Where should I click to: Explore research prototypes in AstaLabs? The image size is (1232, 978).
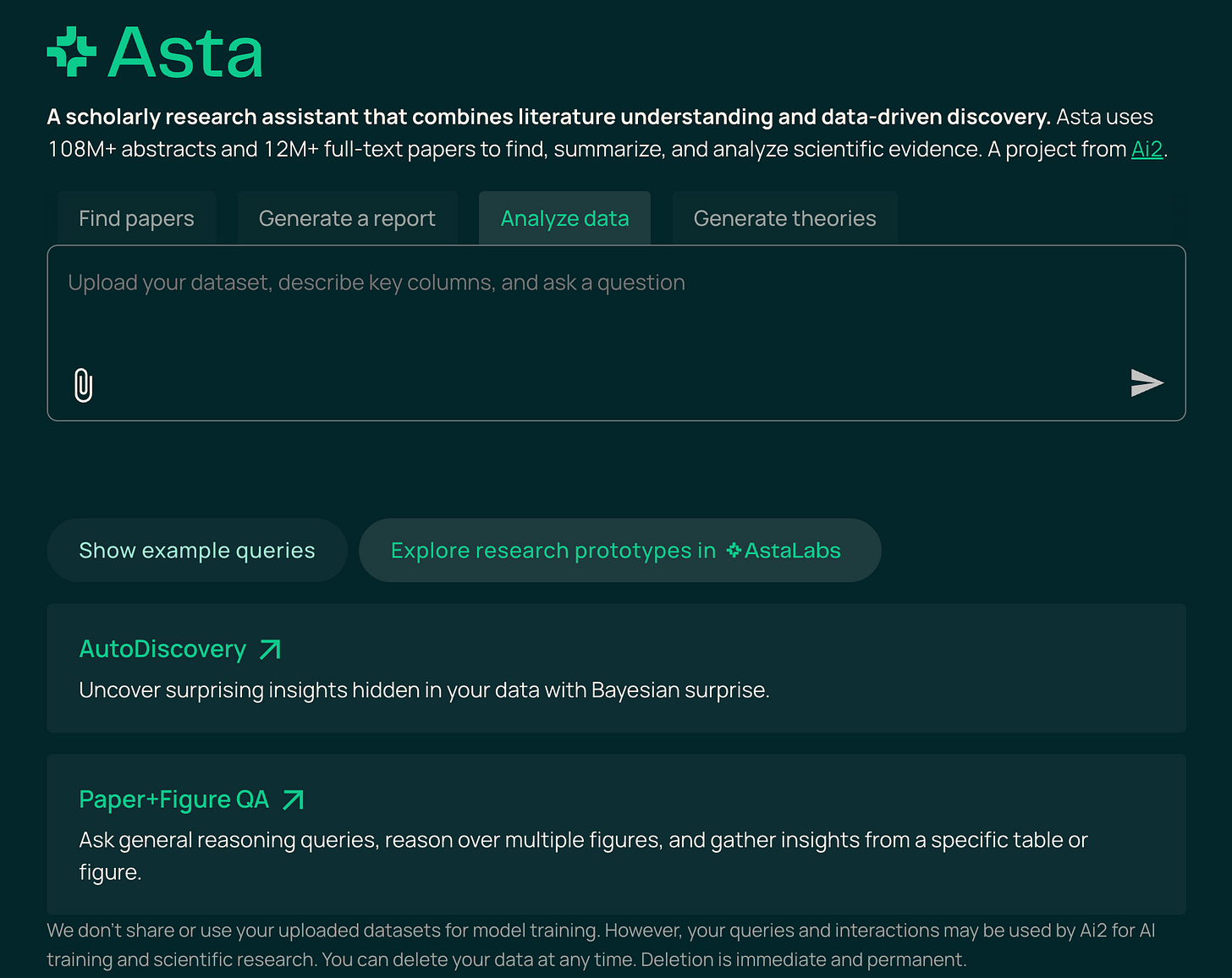click(620, 550)
